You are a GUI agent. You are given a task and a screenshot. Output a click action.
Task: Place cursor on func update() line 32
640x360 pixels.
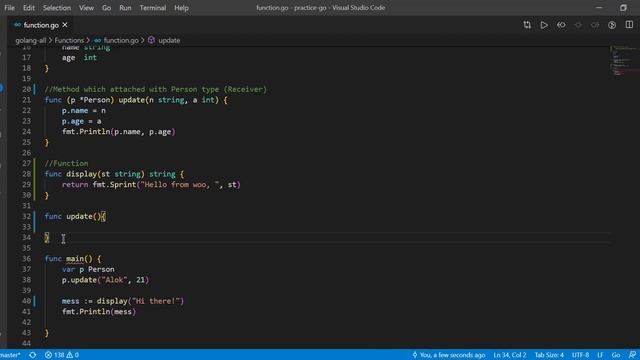point(75,216)
